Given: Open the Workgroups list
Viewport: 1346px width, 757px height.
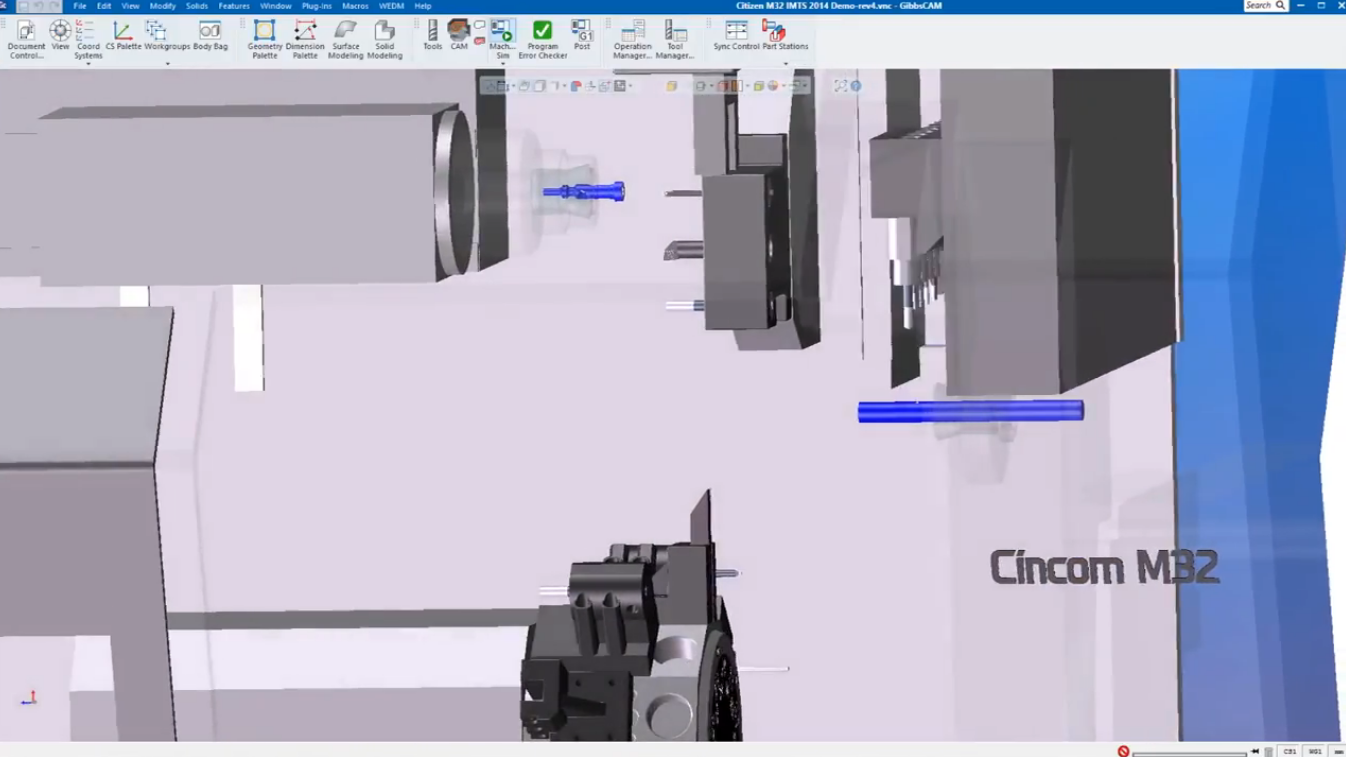Looking at the screenshot, I should coord(166,35).
